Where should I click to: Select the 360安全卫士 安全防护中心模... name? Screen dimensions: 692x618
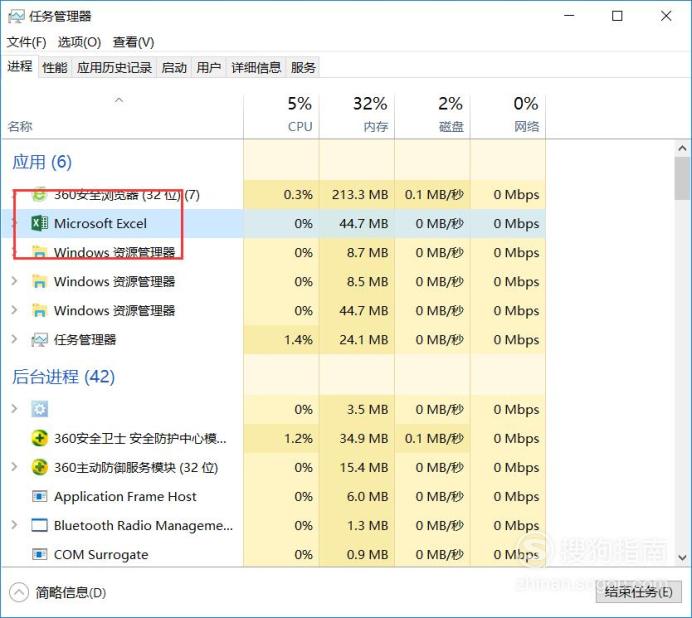[x=140, y=438]
